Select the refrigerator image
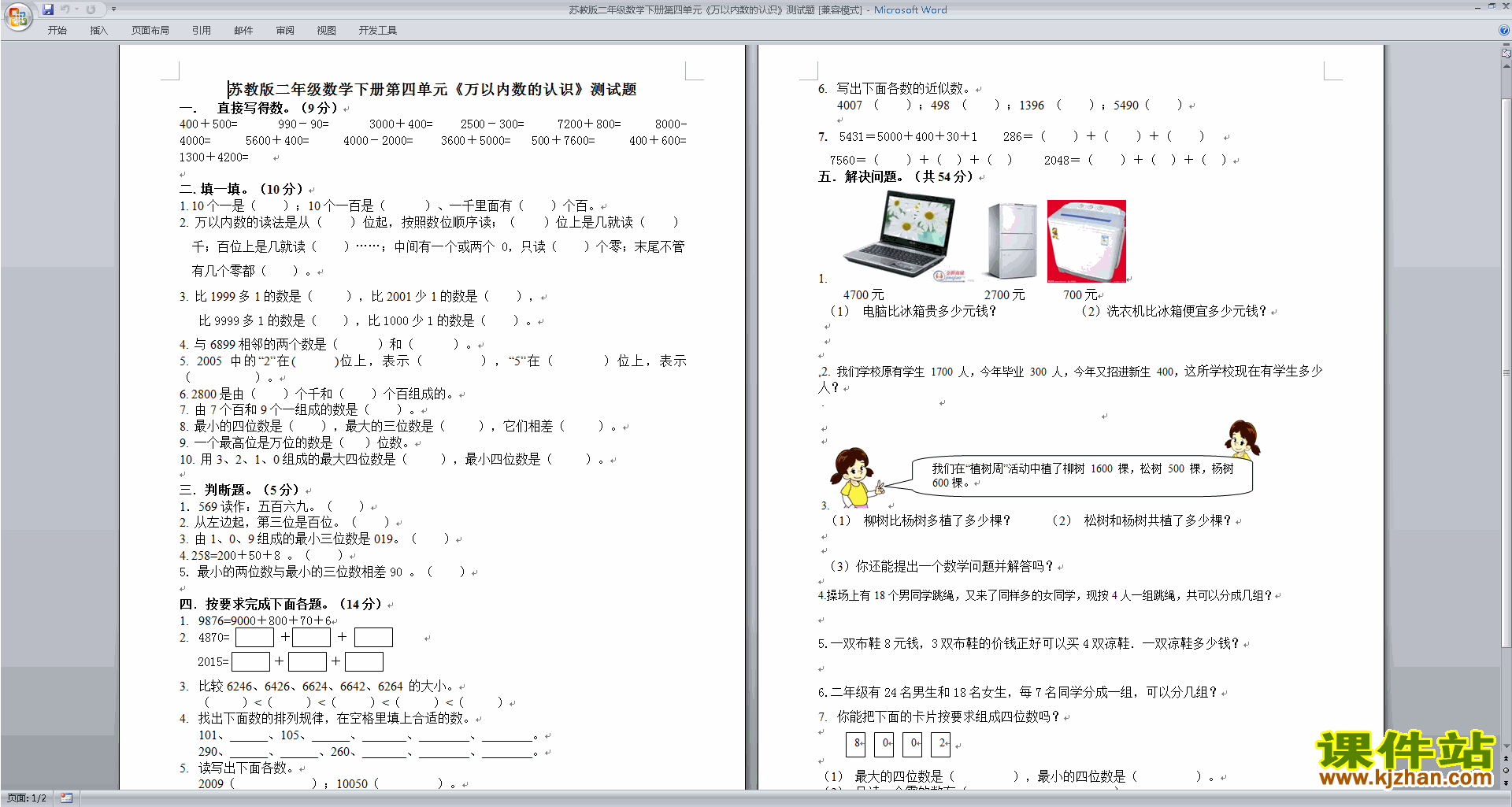Screen dimensions: 1512x807 (1012, 240)
